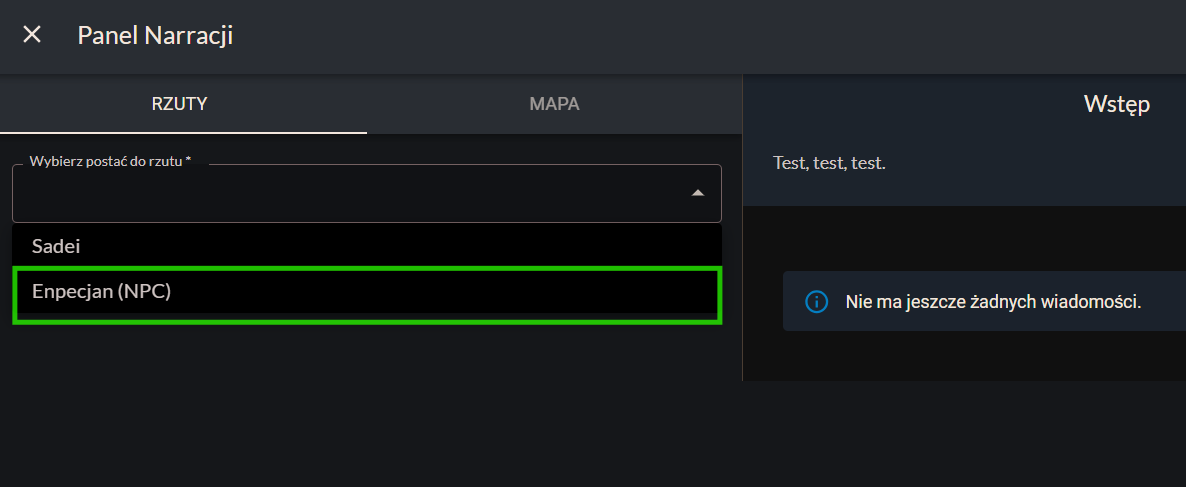
Task: Click the Wstęp section heading
Action: pos(1116,104)
